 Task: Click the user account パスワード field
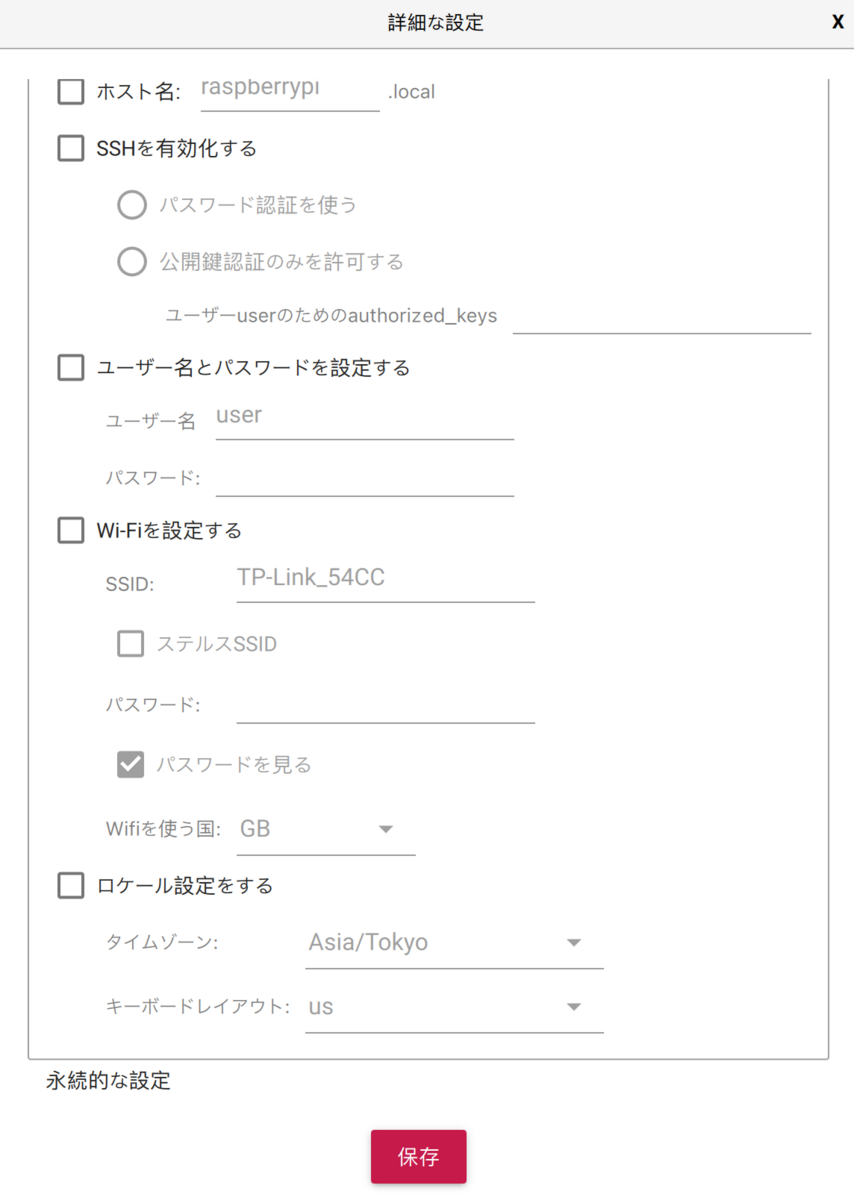tap(364, 477)
